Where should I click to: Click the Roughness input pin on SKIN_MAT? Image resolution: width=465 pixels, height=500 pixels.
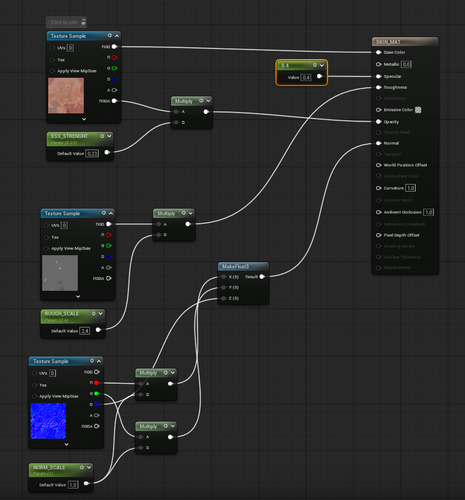[x=378, y=87]
